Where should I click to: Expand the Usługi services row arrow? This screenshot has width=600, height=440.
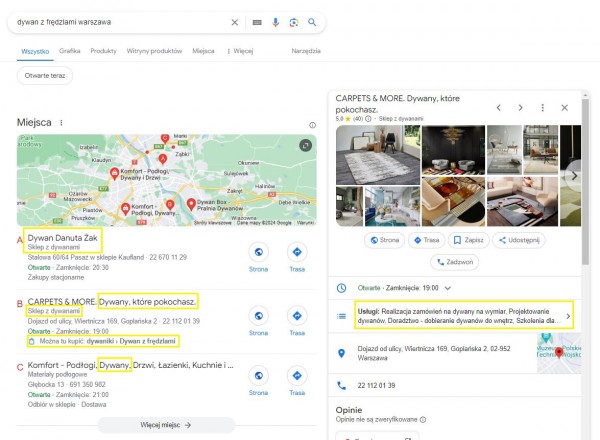[568, 316]
